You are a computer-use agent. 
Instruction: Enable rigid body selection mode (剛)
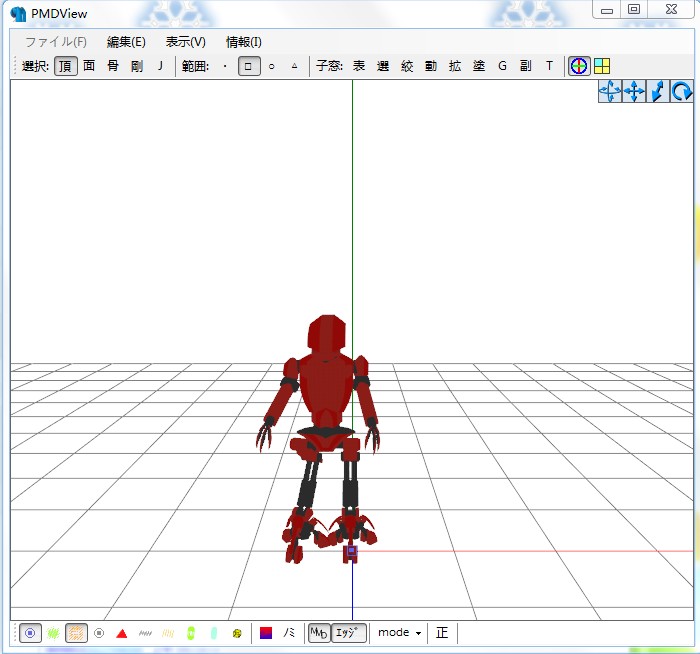pyautogui.click(x=137, y=66)
